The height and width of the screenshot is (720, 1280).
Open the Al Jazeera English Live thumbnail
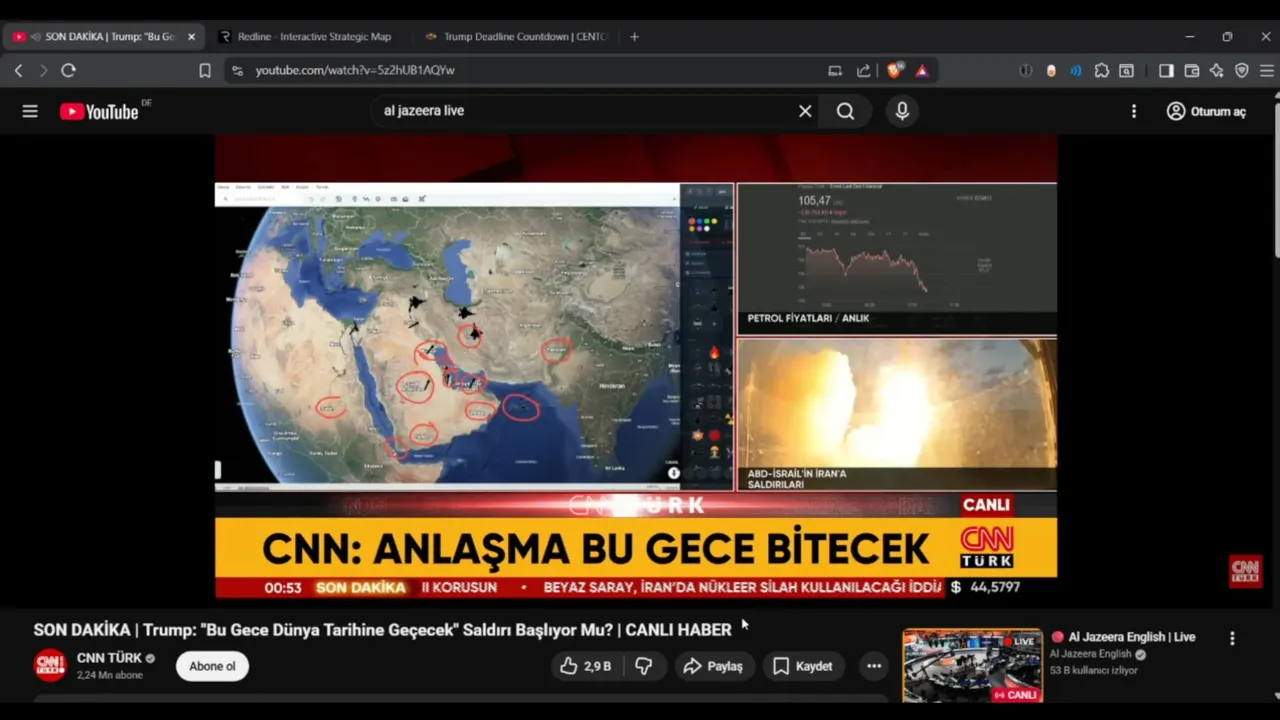973,666
